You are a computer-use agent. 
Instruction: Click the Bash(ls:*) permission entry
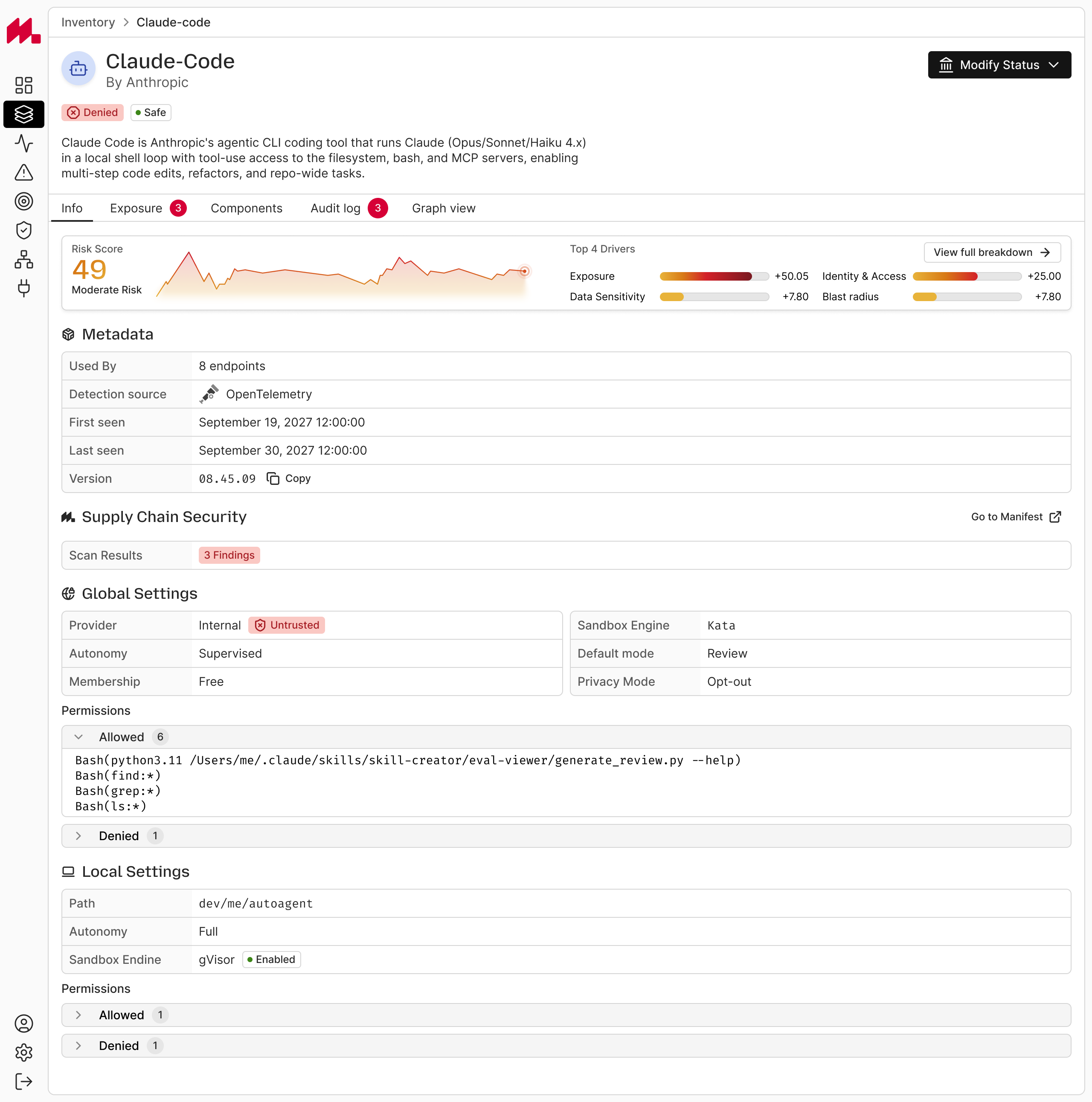click(111, 806)
